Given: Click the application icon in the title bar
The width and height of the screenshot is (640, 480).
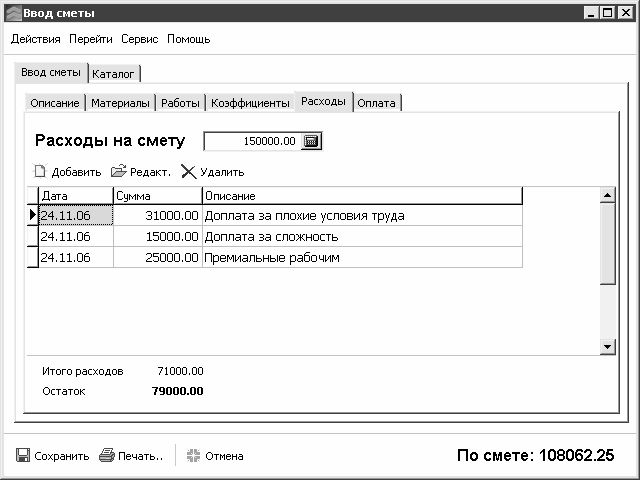Looking at the screenshot, I should [x=14, y=13].
